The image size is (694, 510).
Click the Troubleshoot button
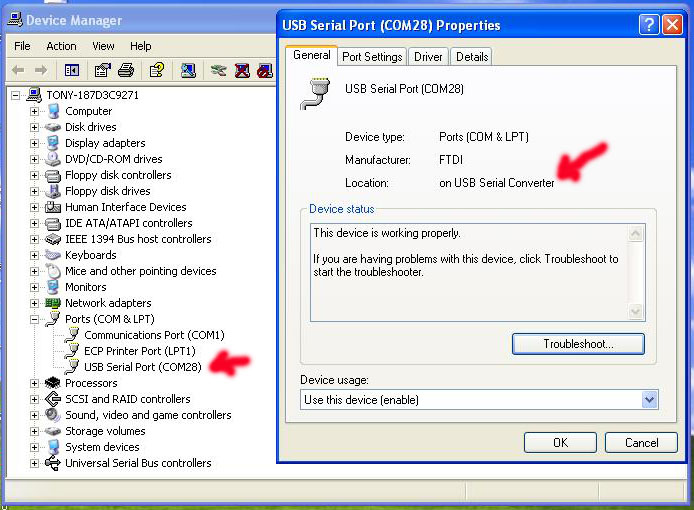click(578, 344)
